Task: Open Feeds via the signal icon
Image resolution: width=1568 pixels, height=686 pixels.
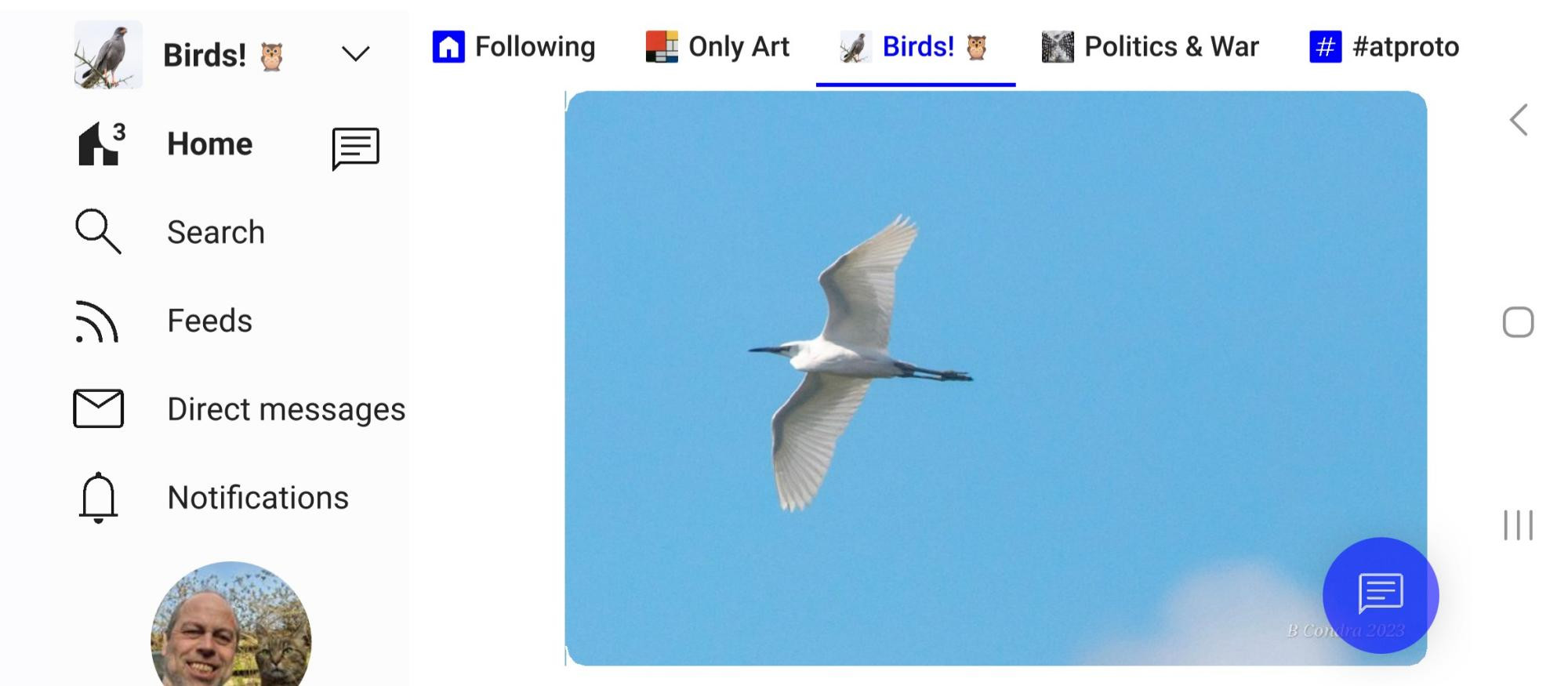Action: pos(97,321)
